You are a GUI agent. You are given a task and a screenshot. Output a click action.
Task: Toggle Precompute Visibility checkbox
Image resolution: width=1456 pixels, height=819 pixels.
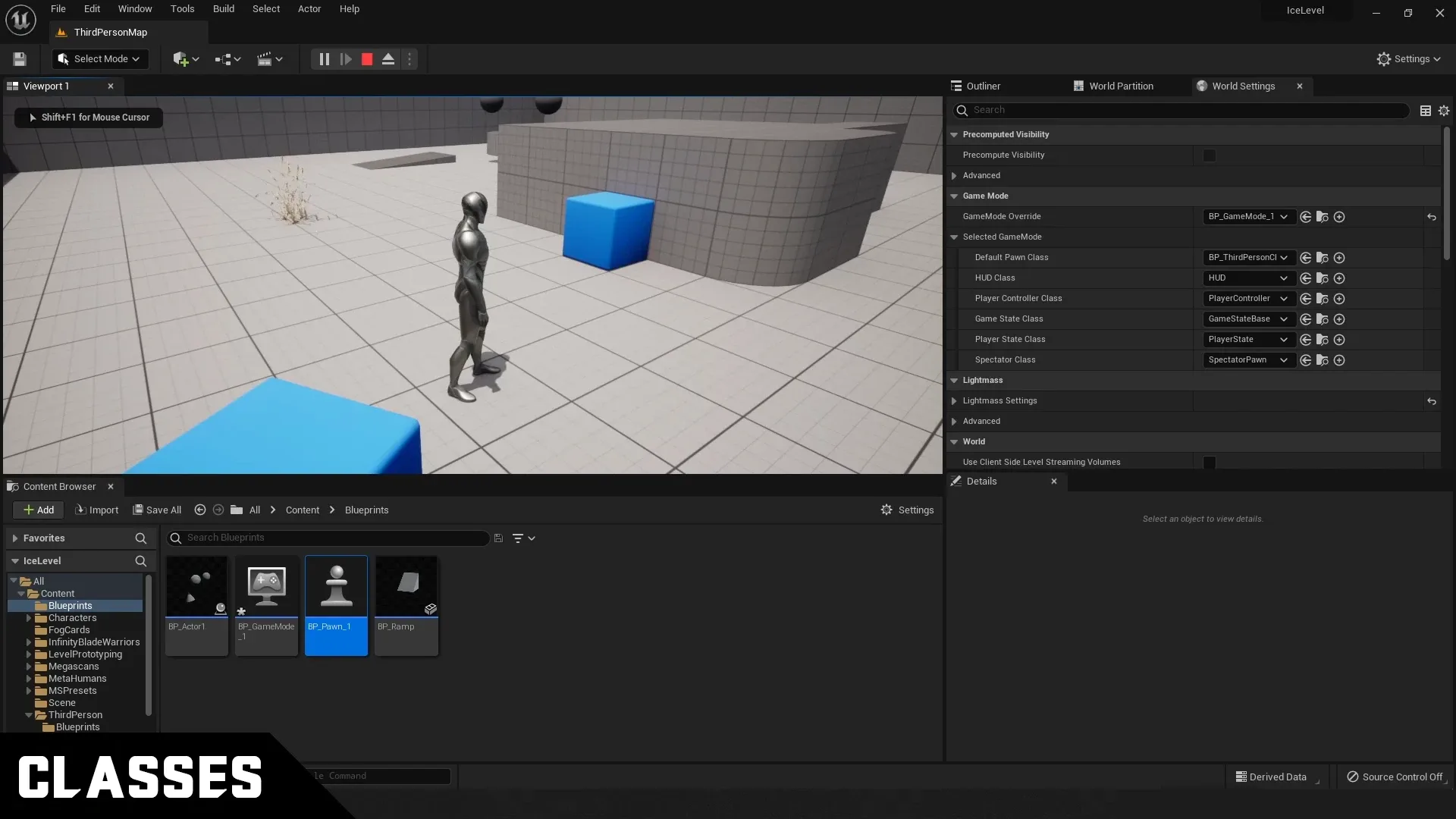(1209, 155)
